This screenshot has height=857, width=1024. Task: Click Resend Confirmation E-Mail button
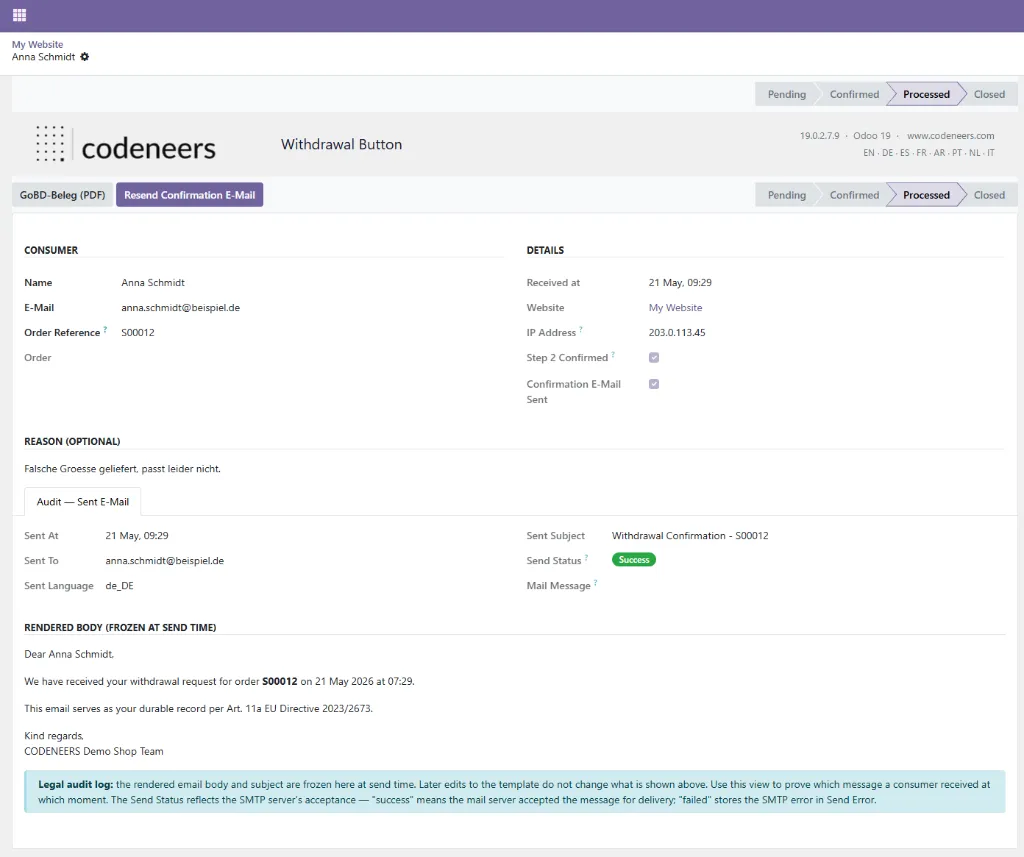189,195
